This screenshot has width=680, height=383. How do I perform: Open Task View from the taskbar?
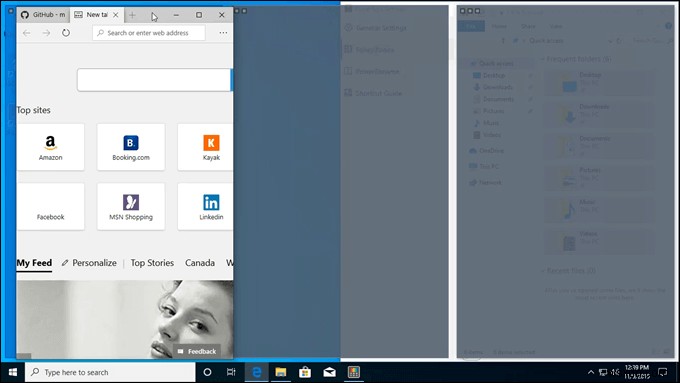point(231,372)
